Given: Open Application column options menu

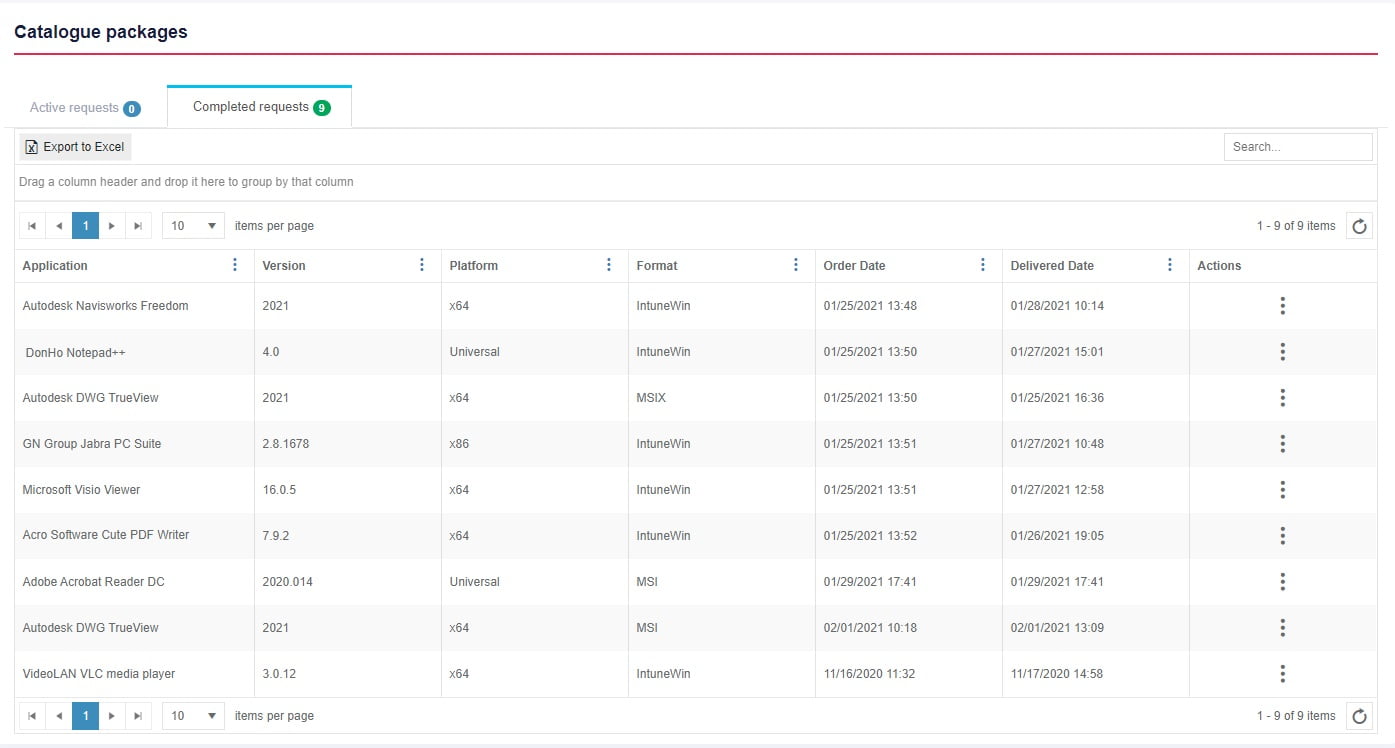Looking at the screenshot, I should point(235,265).
